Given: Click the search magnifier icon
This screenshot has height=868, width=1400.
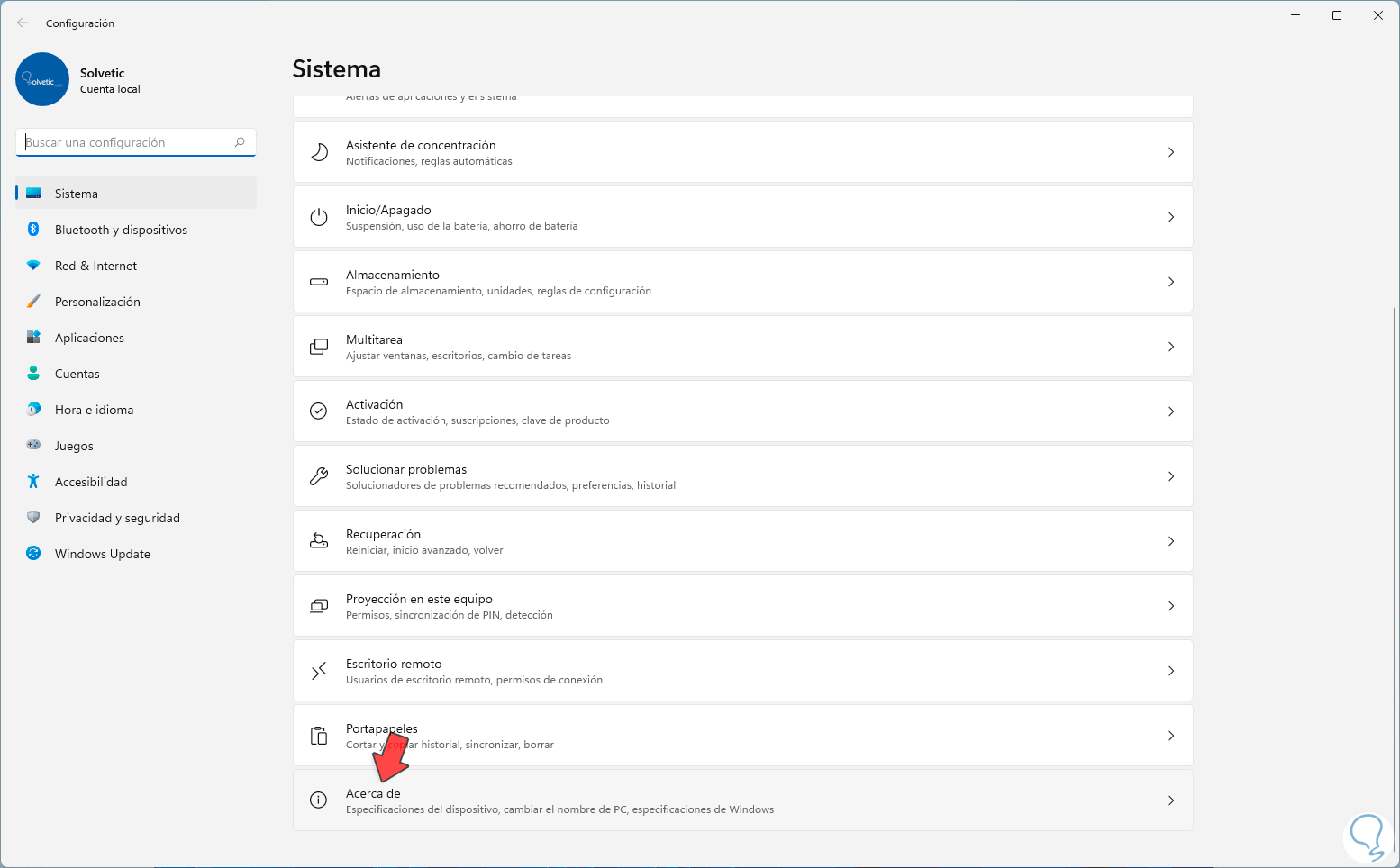Looking at the screenshot, I should pos(240,142).
